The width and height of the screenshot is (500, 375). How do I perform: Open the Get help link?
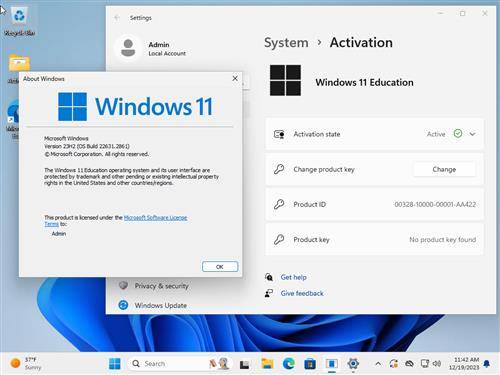(x=293, y=277)
